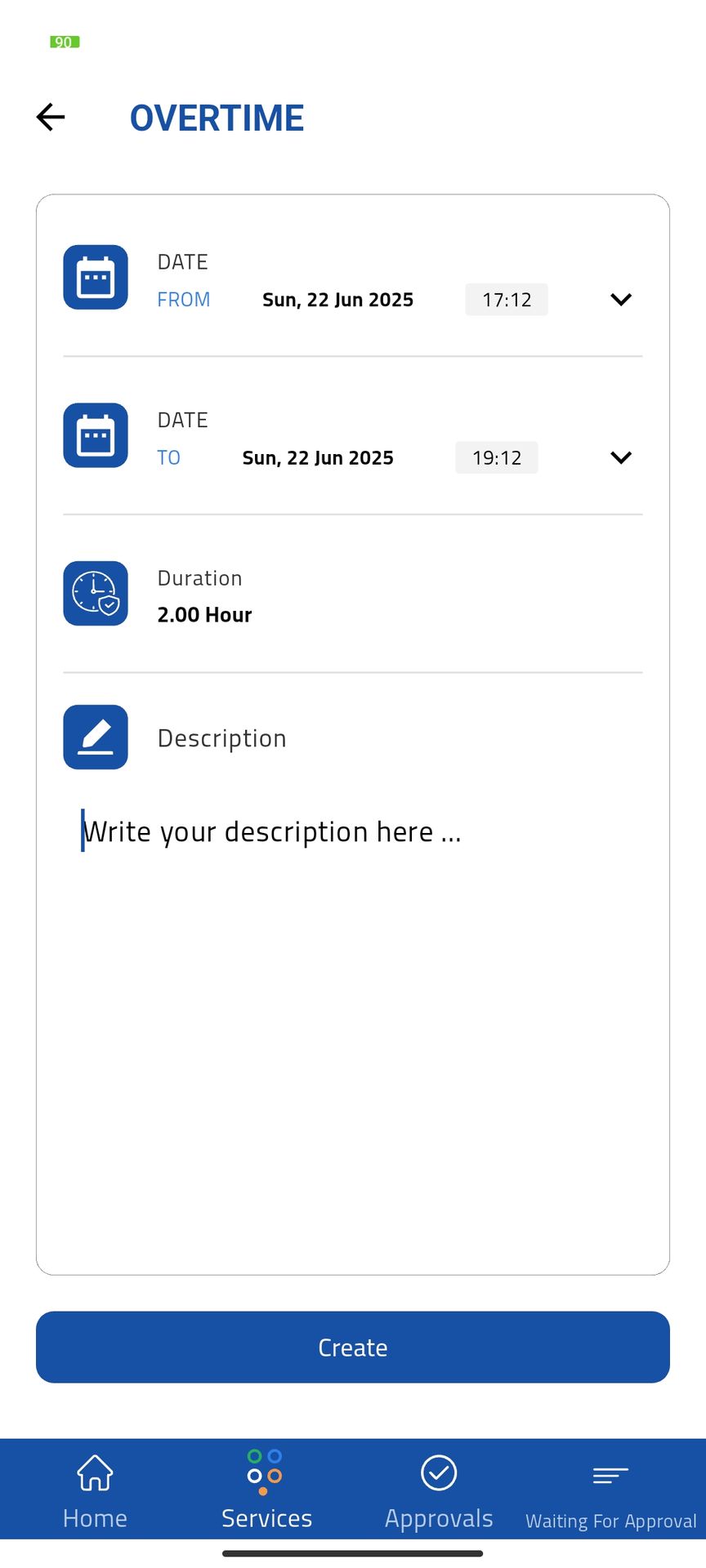Tap the Home house icon
Viewport: 706px width, 1568px height.
pyautogui.click(x=95, y=1473)
